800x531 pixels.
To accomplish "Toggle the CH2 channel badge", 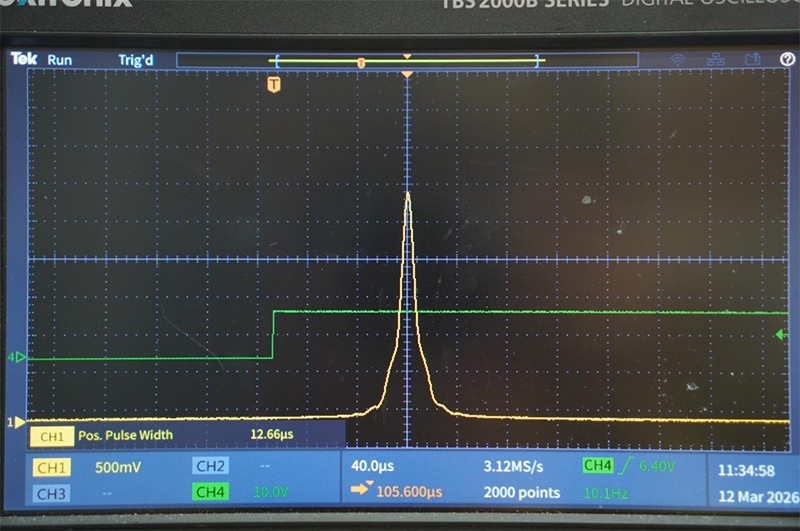I will 209,466.
